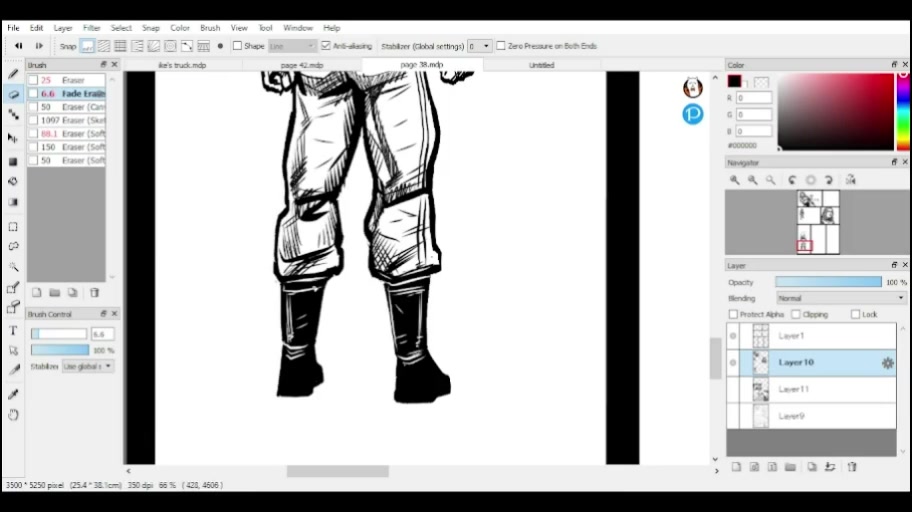Choose the 25 Eraser brush
This screenshot has width=912, height=512.
(x=66, y=80)
